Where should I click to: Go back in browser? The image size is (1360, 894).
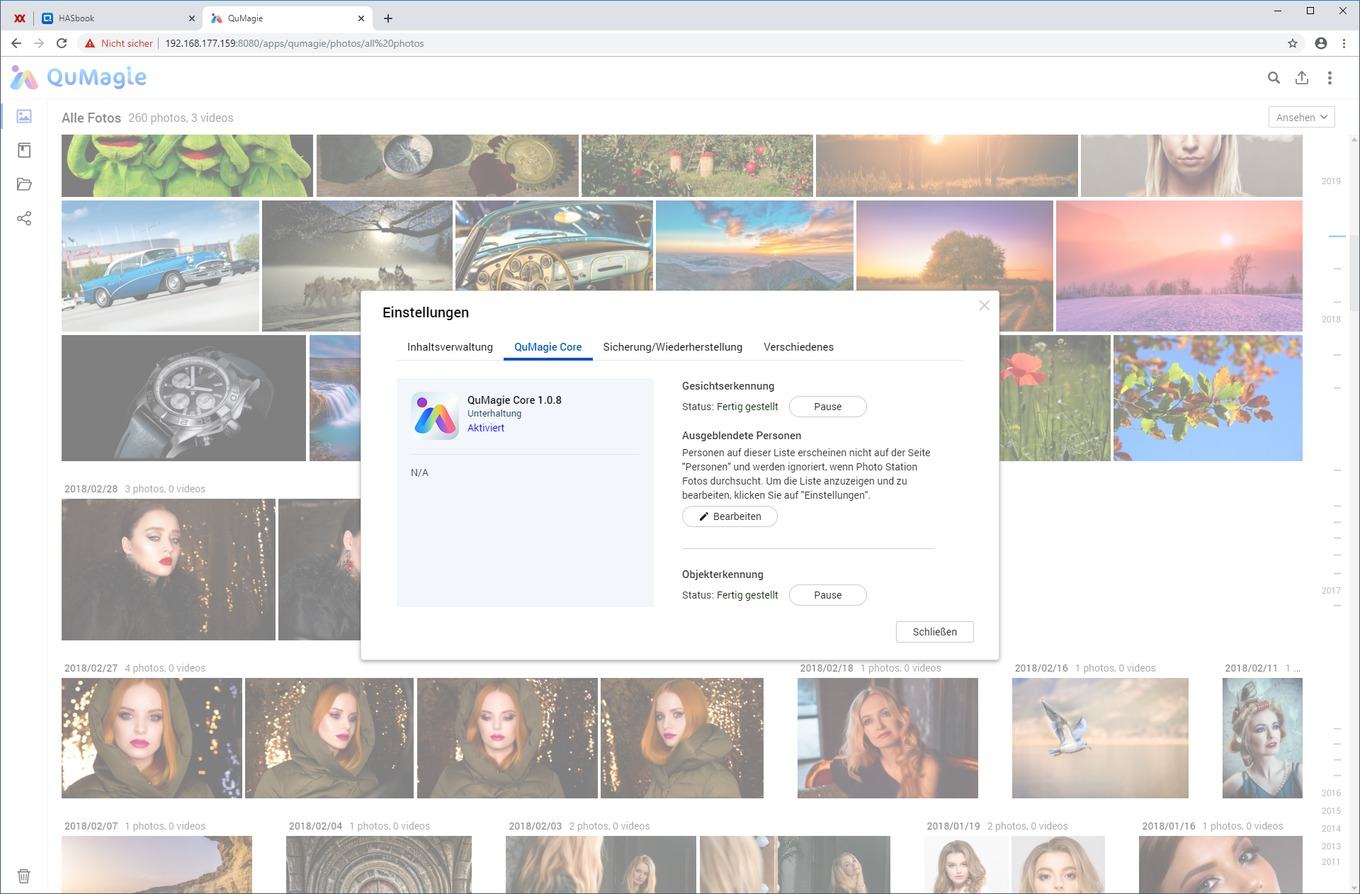click(16, 43)
